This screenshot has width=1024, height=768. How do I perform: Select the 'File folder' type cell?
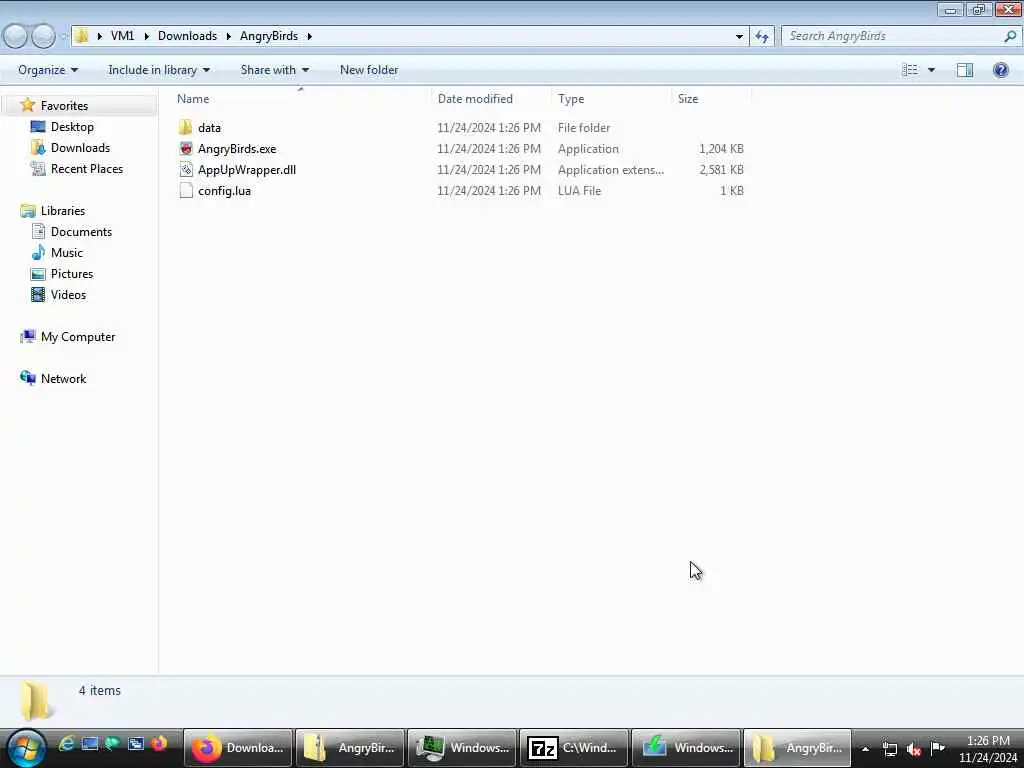click(584, 127)
